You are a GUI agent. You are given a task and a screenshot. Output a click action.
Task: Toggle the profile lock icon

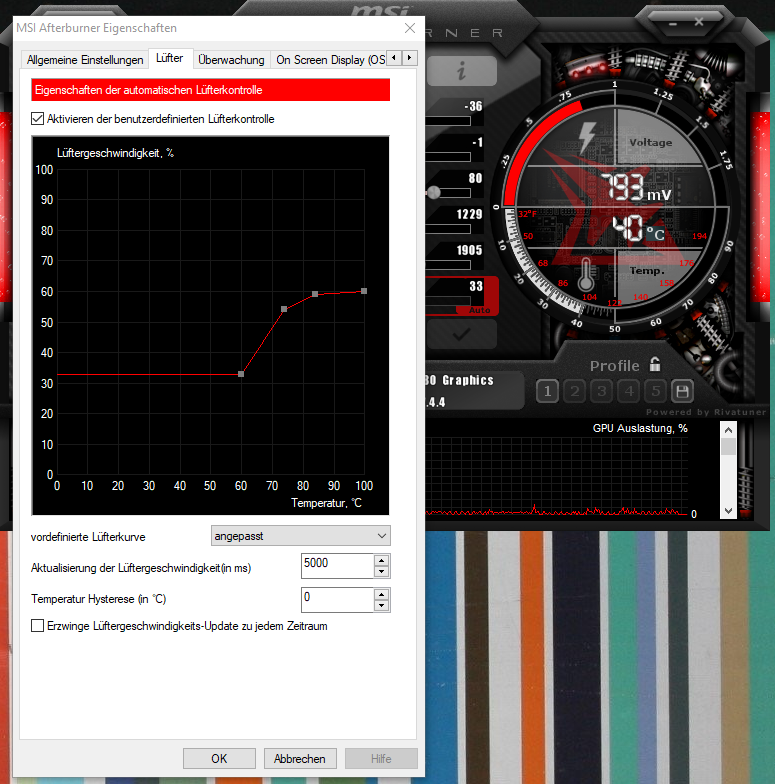655,364
